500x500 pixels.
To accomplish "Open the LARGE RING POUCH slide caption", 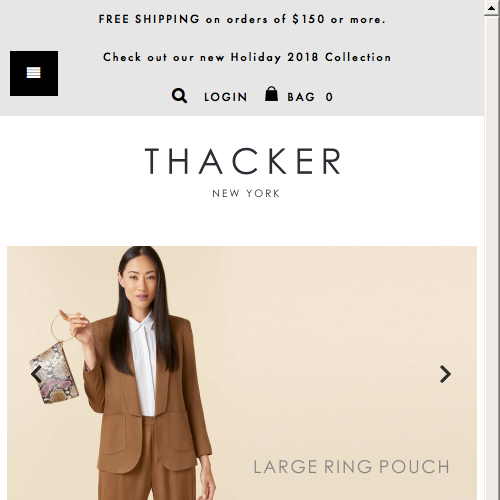I will point(351,467).
